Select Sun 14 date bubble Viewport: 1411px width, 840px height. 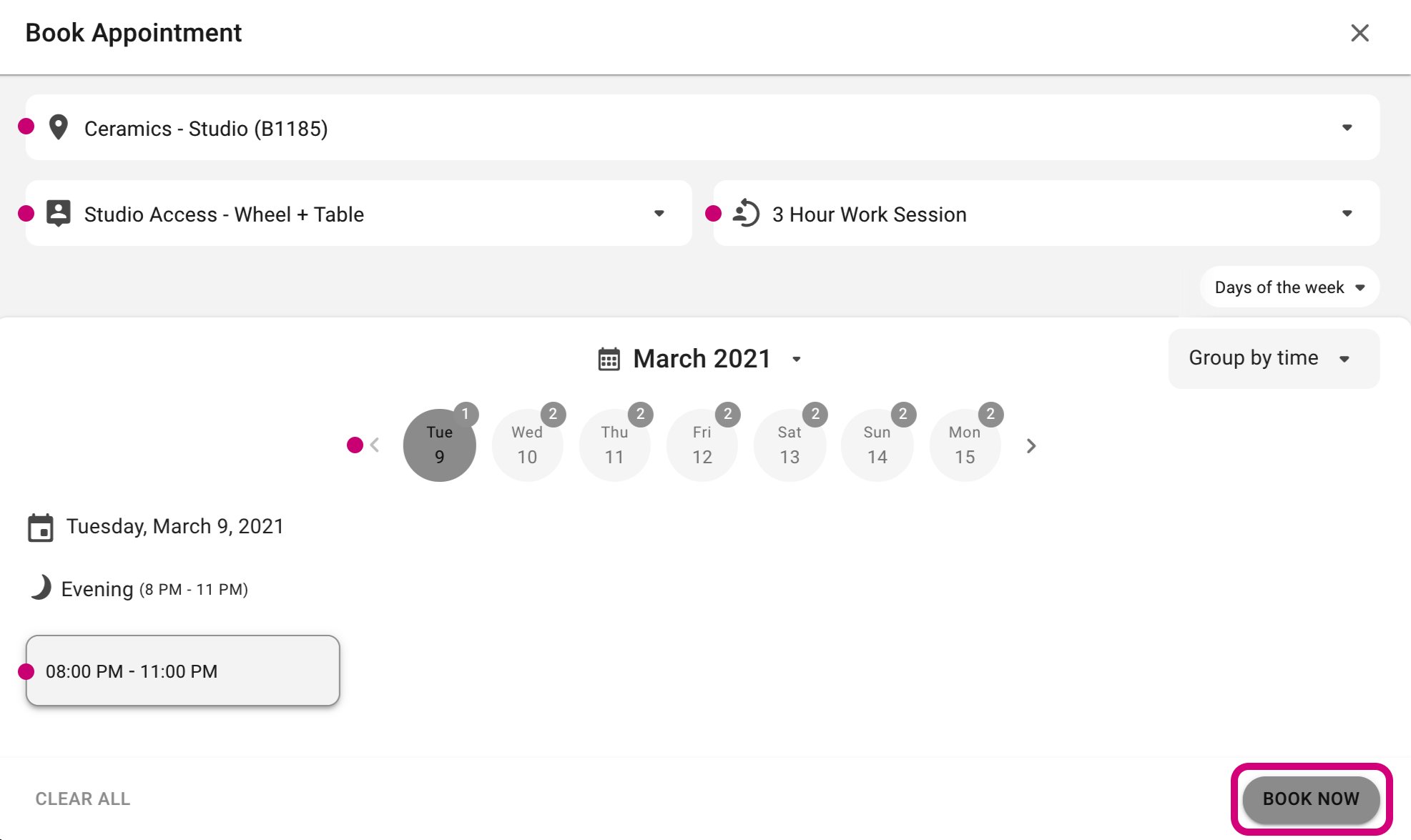(x=877, y=445)
